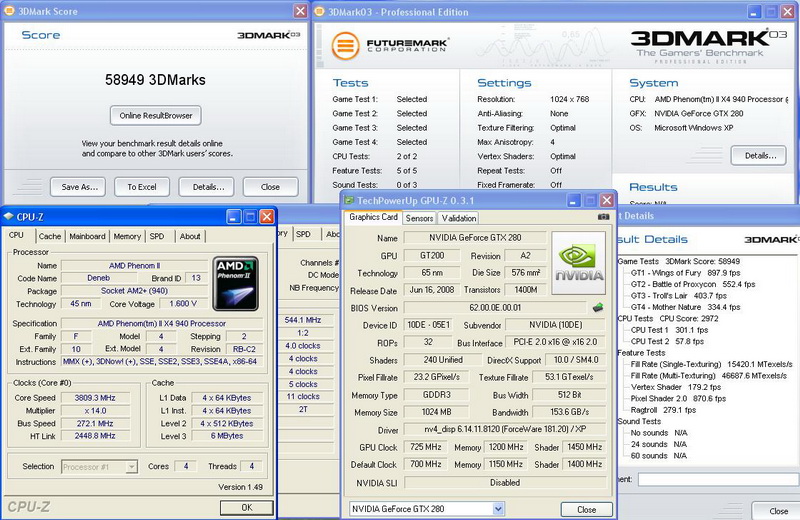The height and width of the screenshot is (520, 800).
Task: Click the NVIDIA SLI Disabled field
Action: (505, 482)
